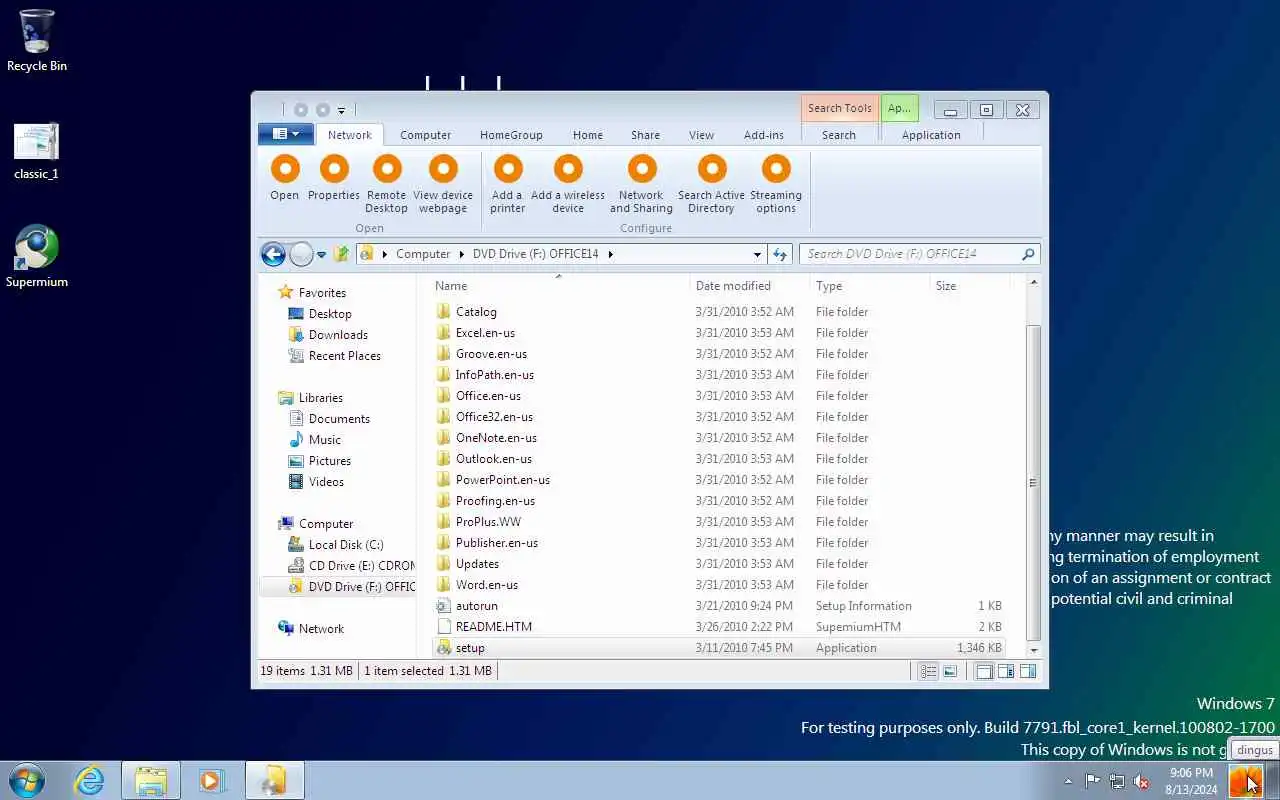Screen dimensions: 1280x800
Task: Open the blue File menu dropdown button
Action: pos(286,134)
